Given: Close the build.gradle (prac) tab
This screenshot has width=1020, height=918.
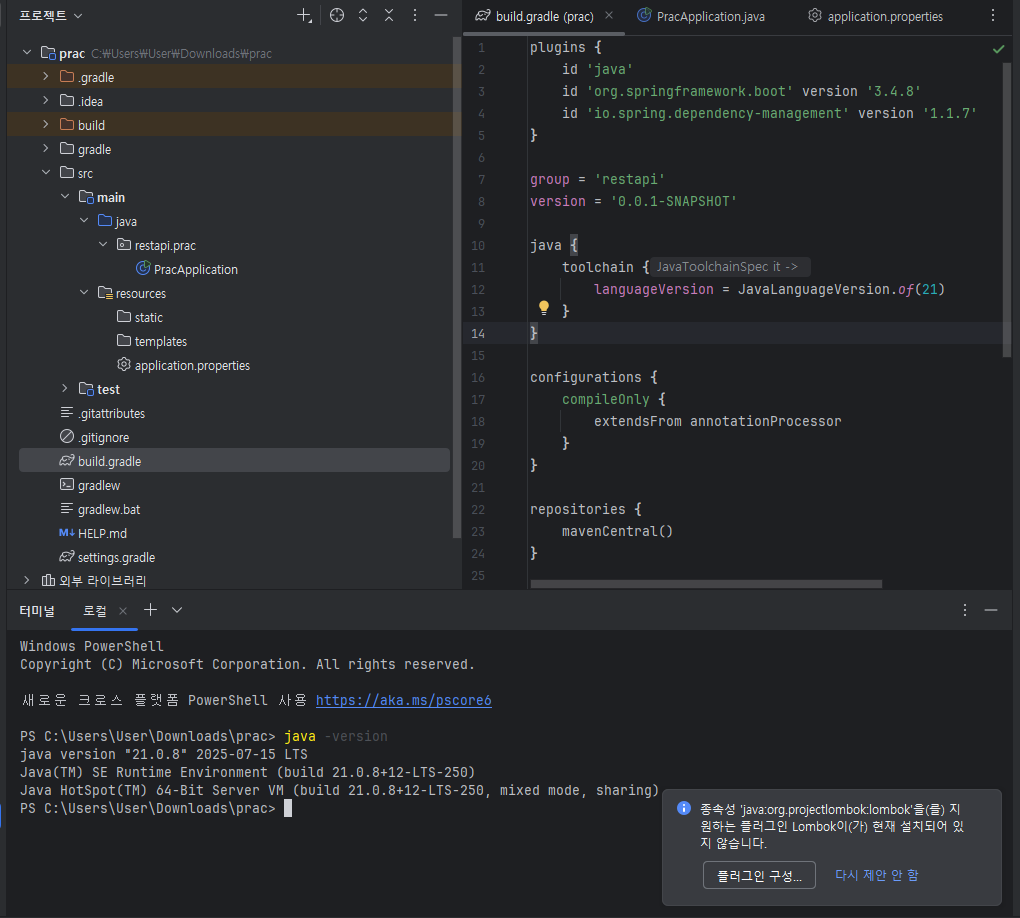Looking at the screenshot, I should coord(609,16).
